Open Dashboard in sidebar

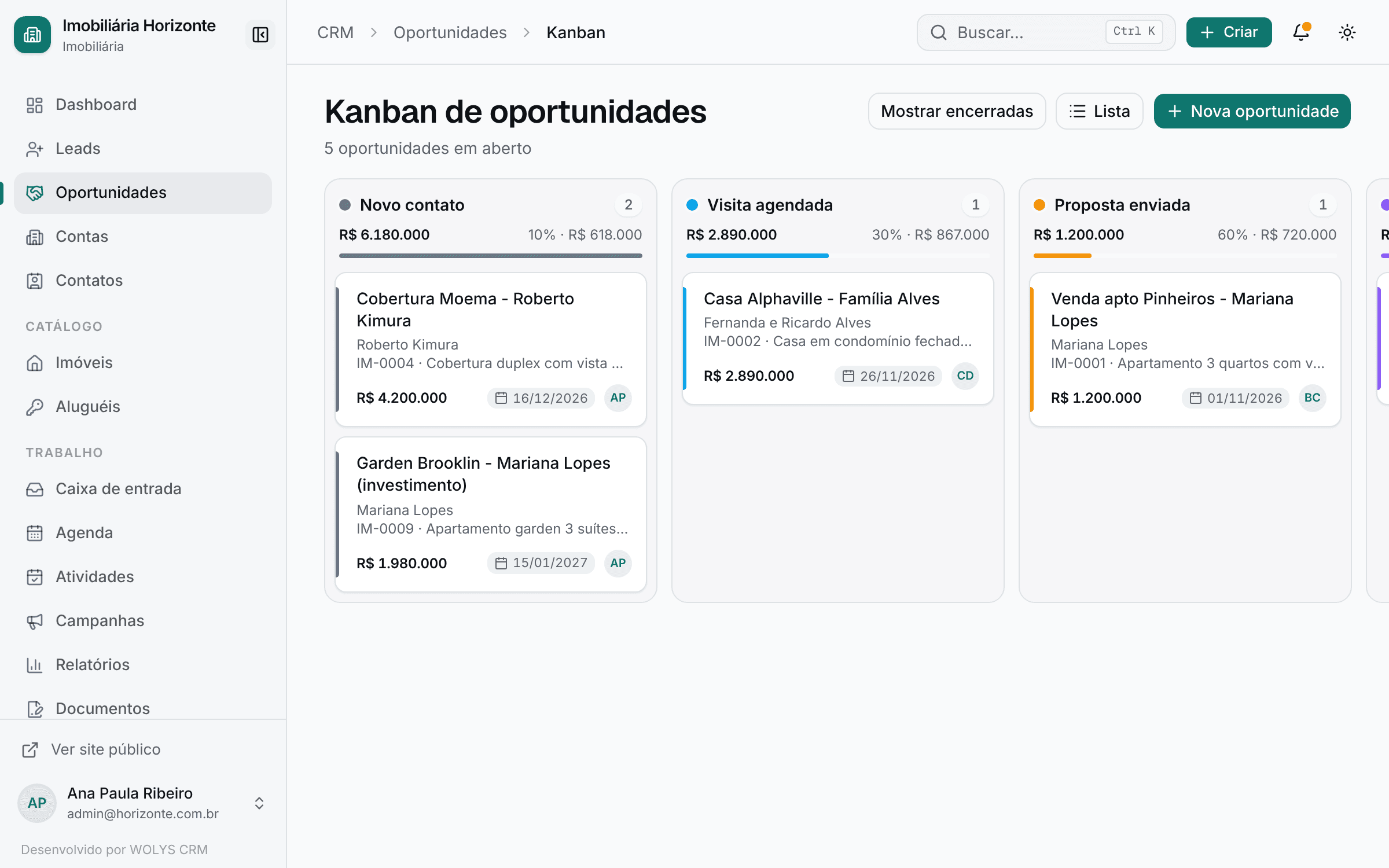143,105
